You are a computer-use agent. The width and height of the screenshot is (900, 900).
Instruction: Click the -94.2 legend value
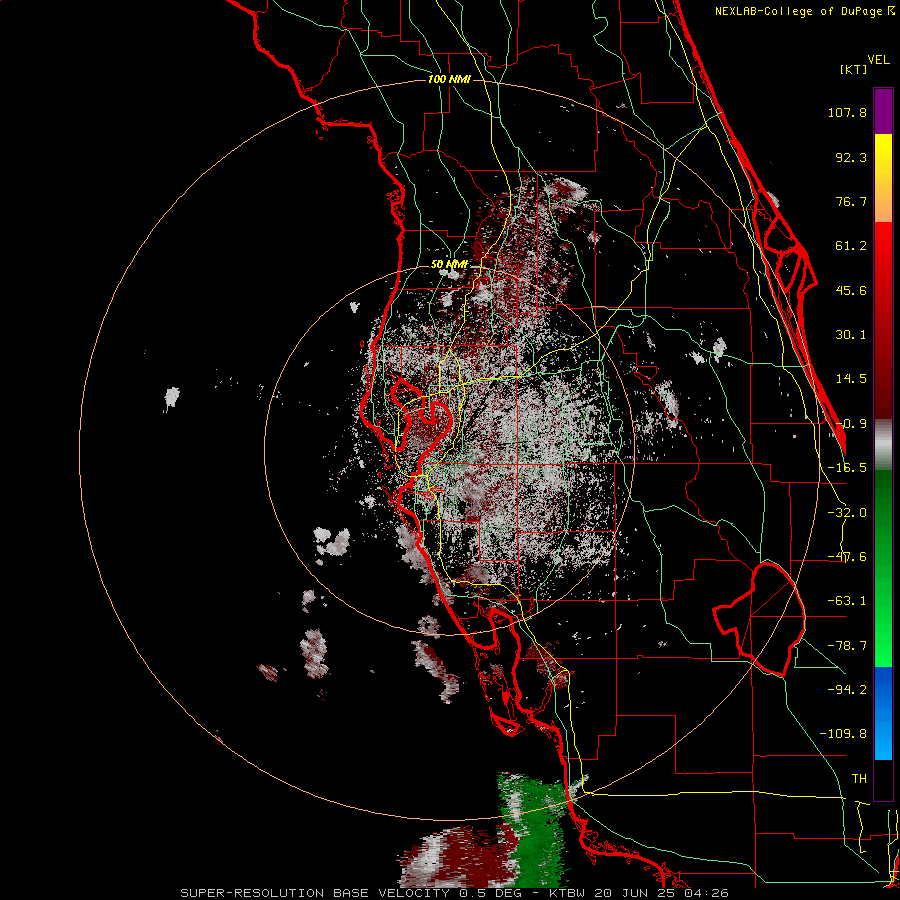click(x=847, y=690)
